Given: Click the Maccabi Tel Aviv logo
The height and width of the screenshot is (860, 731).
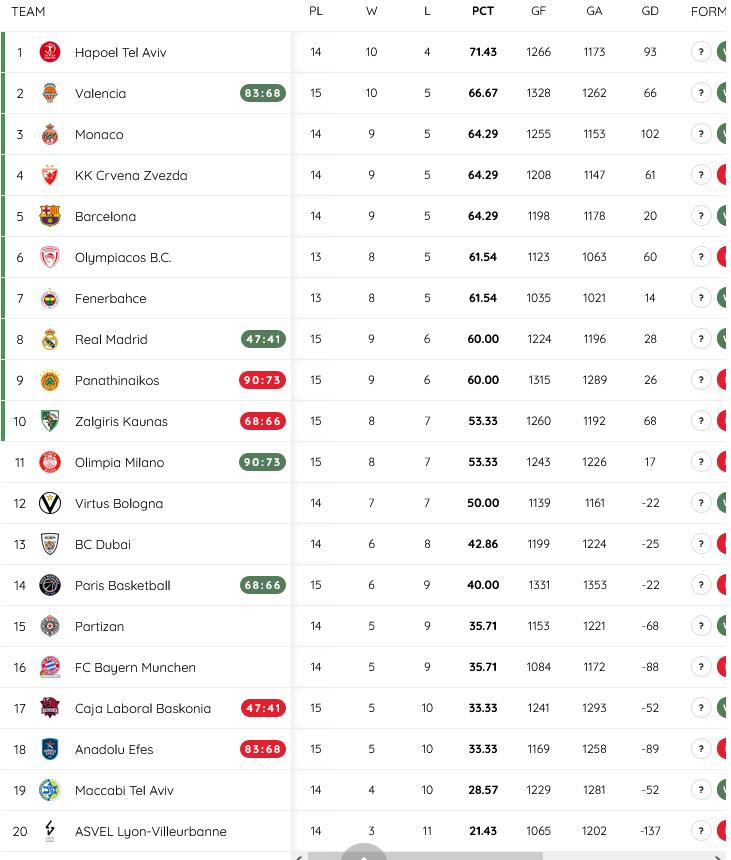Looking at the screenshot, I should point(50,790).
